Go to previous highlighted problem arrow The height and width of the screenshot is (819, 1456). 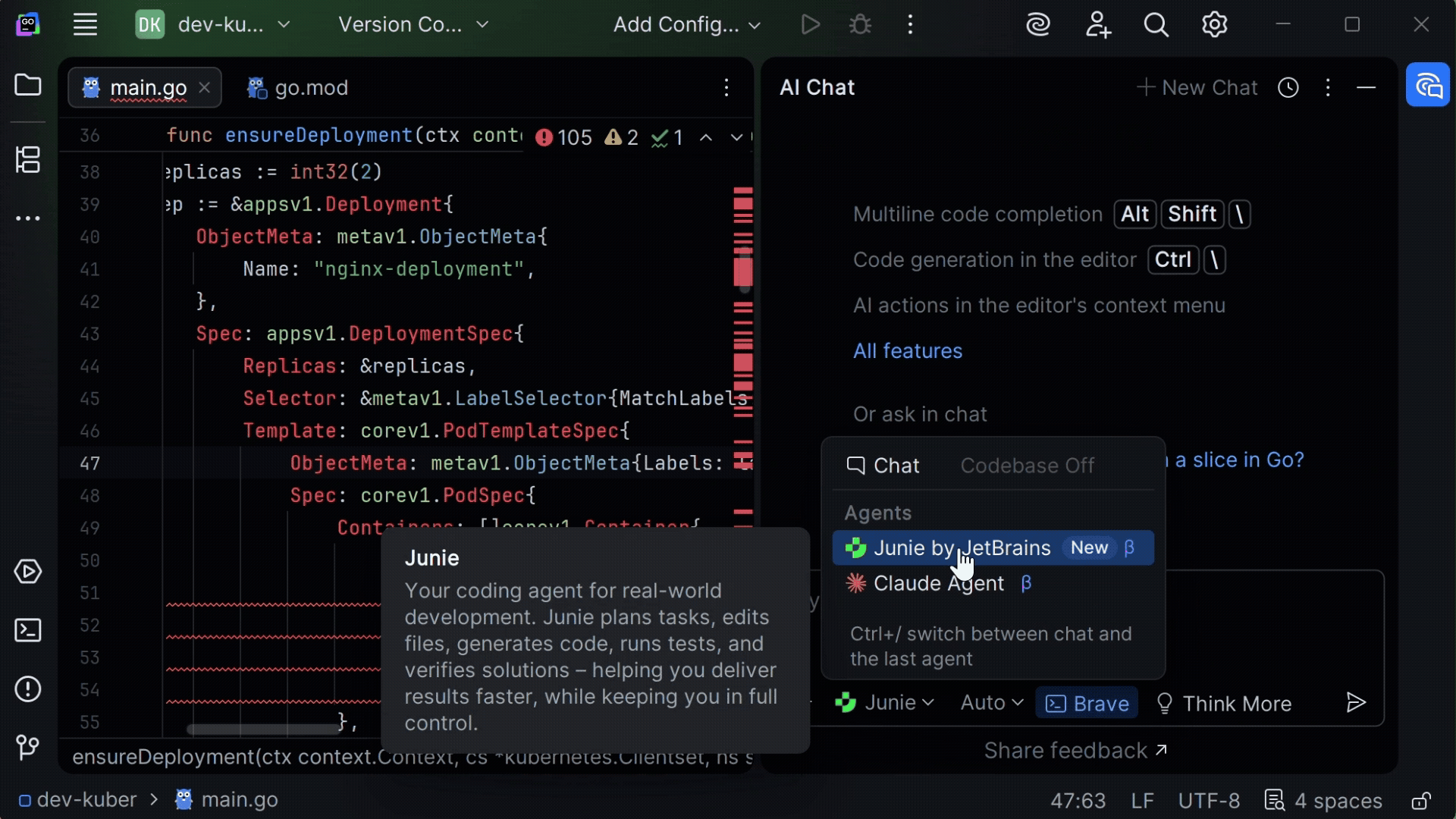705,137
